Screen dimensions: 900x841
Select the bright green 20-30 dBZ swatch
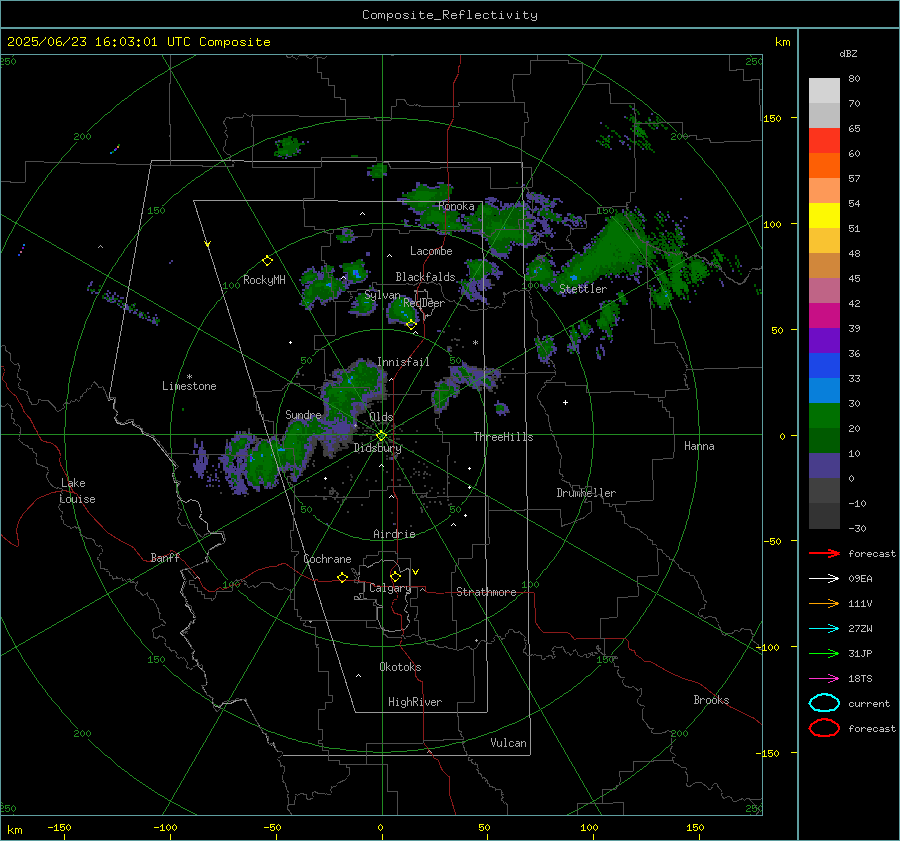824,416
